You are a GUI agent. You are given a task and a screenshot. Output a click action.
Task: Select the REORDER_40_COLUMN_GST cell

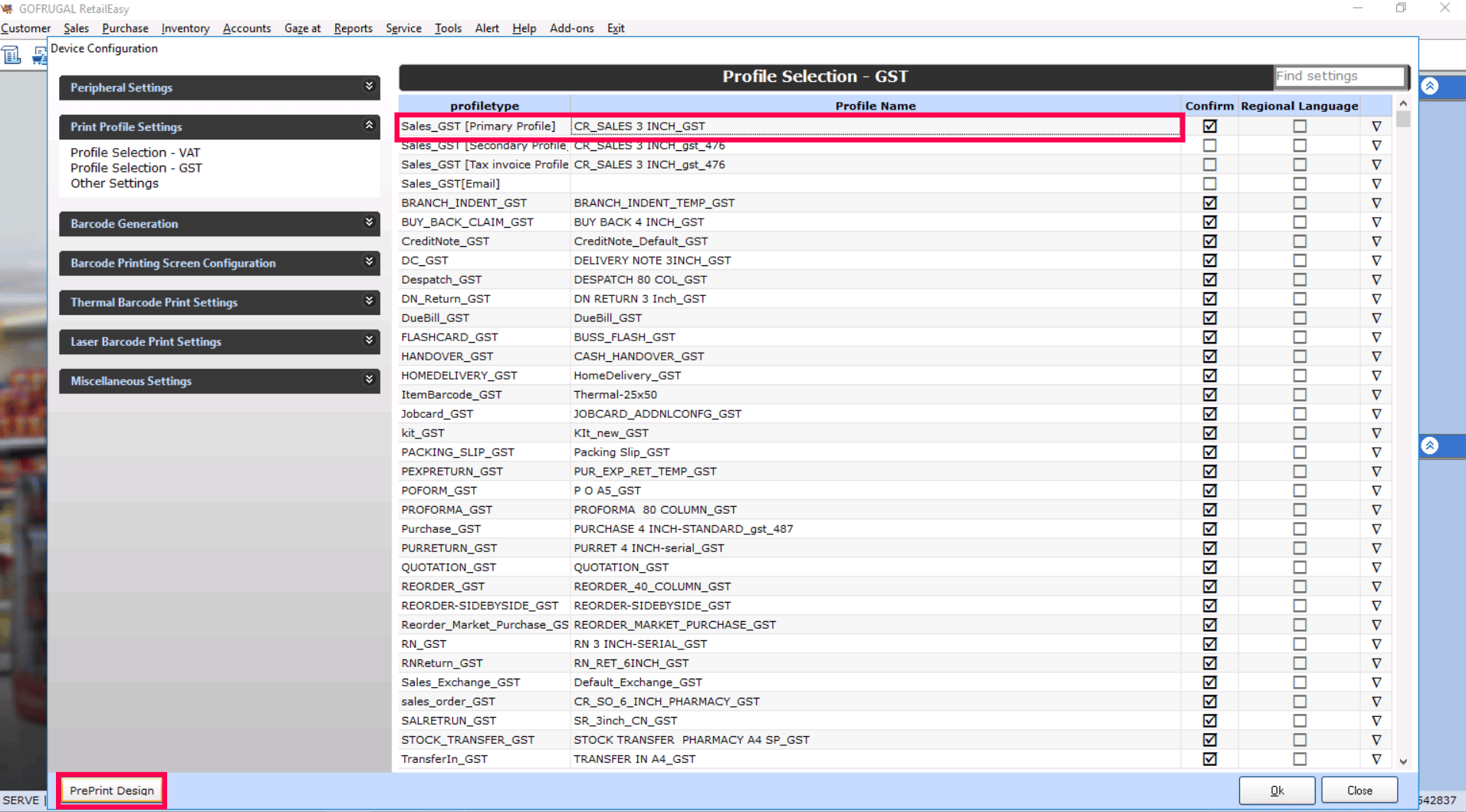(876, 587)
